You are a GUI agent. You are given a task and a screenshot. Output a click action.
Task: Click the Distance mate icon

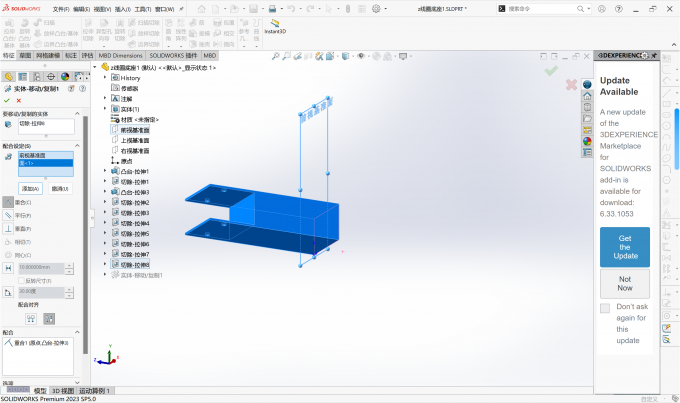8,268
